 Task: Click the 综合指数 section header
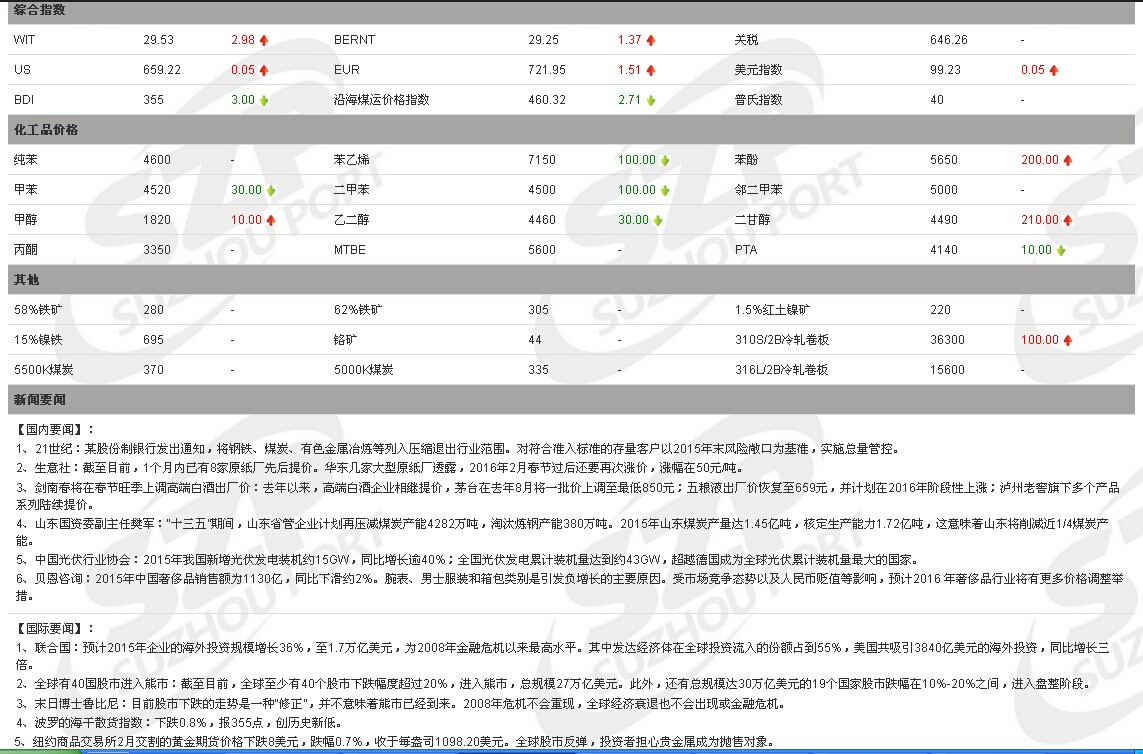pos(572,10)
